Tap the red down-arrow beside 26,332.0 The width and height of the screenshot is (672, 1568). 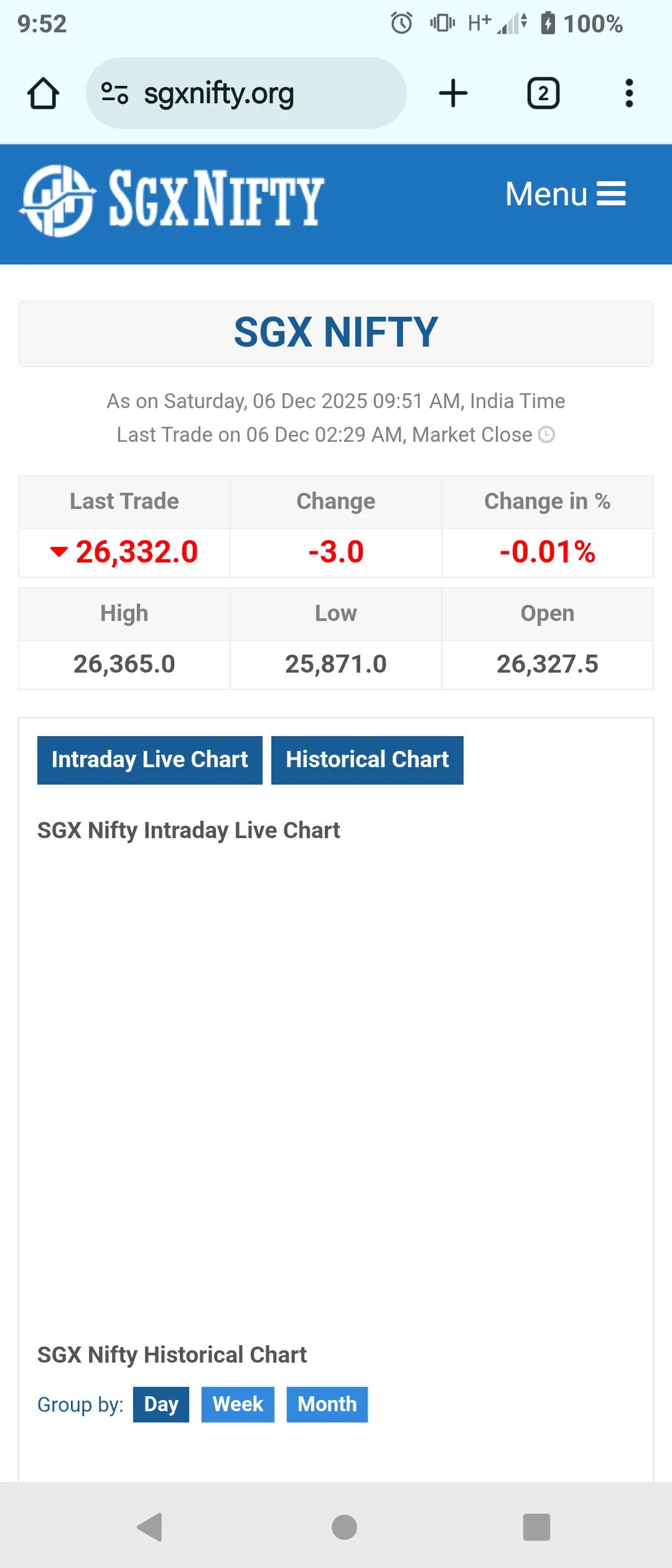pos(59,551)
